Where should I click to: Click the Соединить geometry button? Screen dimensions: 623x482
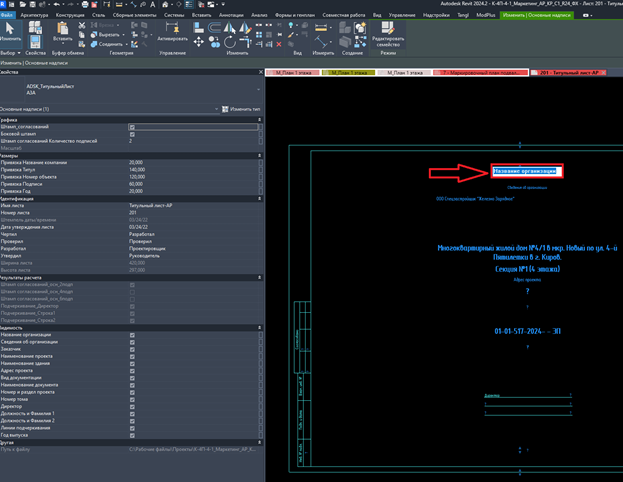[x=106, y=44]
